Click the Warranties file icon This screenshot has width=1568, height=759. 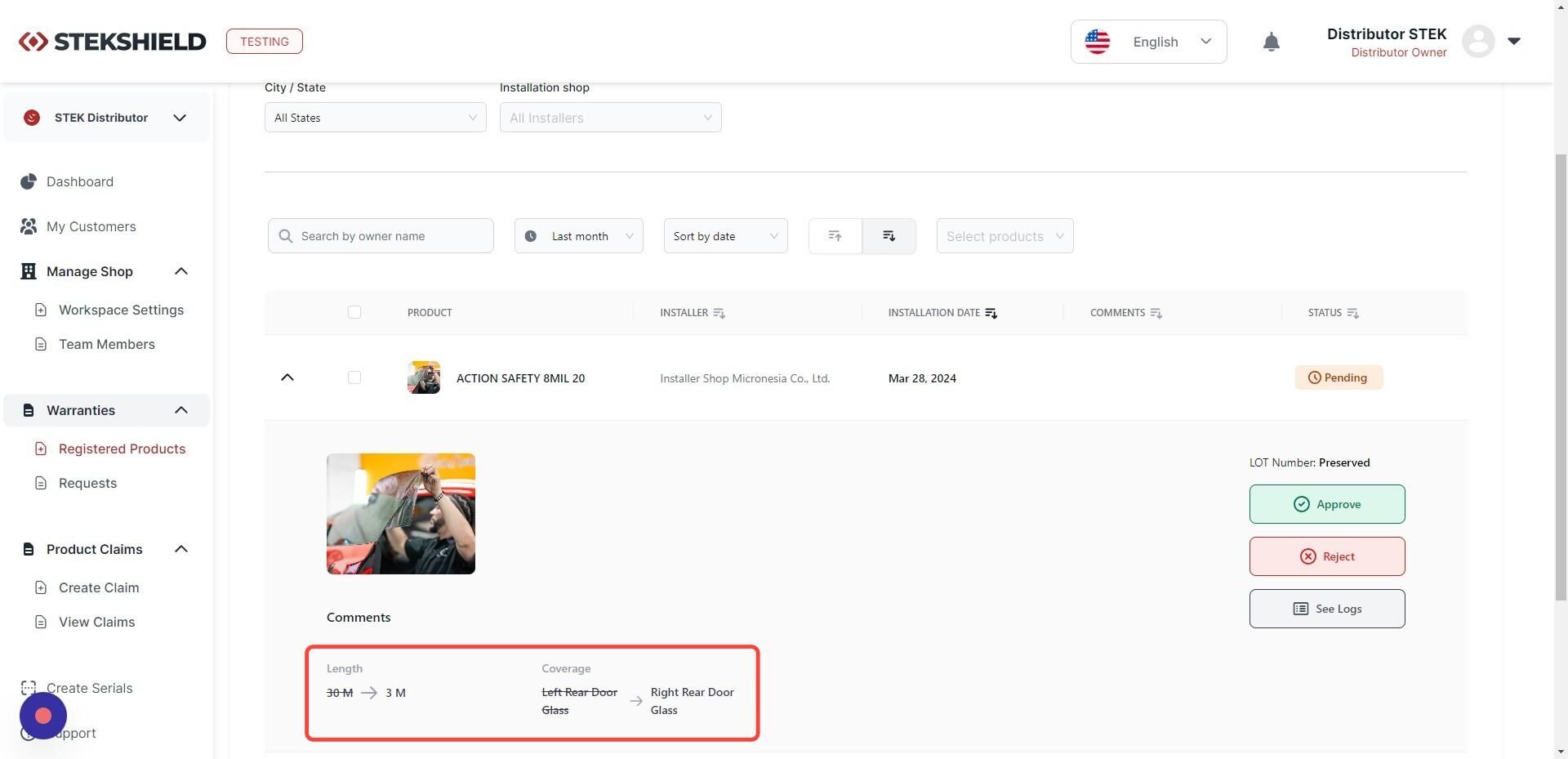click(29, 410)
